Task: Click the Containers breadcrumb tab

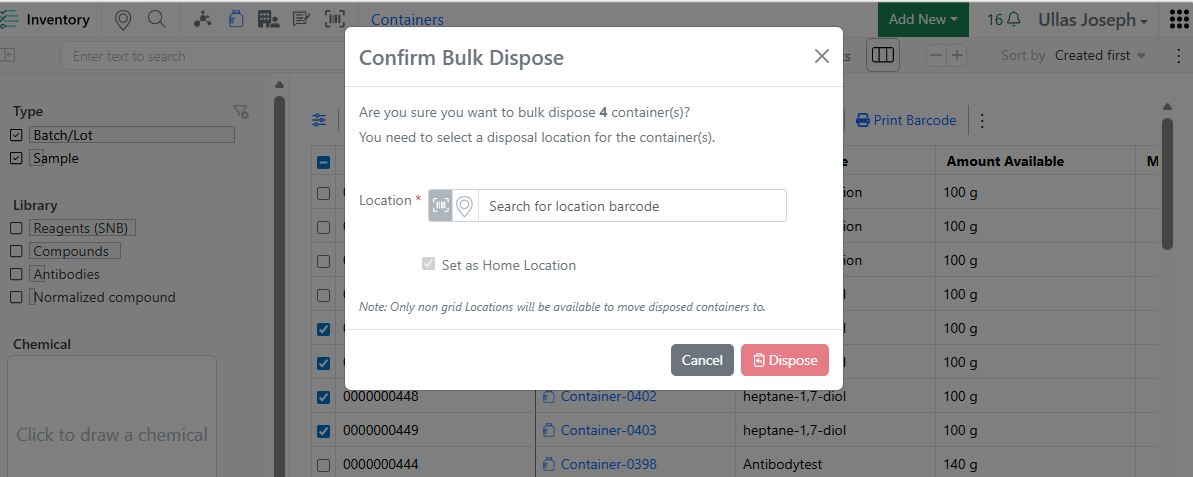Action: click(x=407, y=21)
